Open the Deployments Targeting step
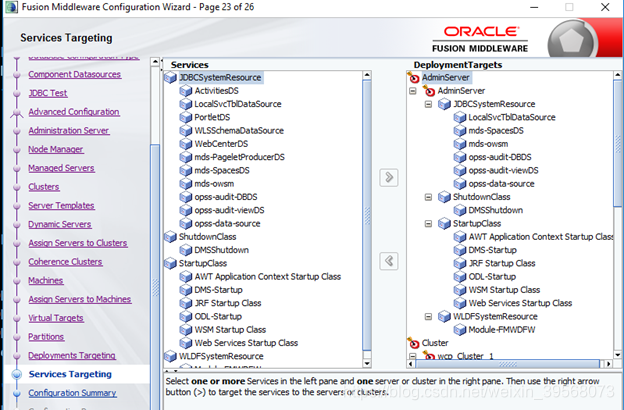624x410 pixels. [72, 355]
